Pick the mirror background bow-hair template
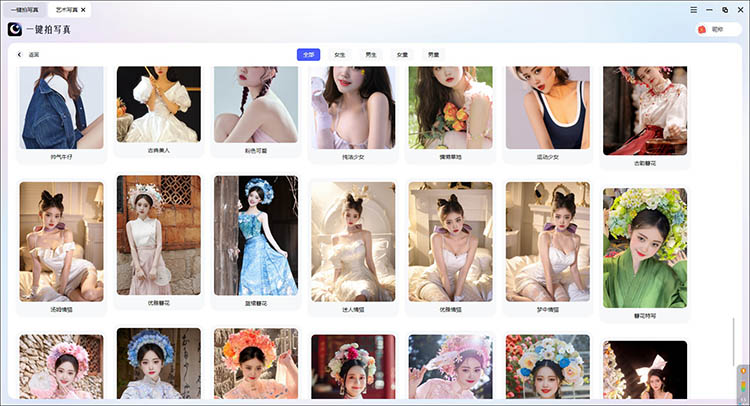 [x=548, y=241]
